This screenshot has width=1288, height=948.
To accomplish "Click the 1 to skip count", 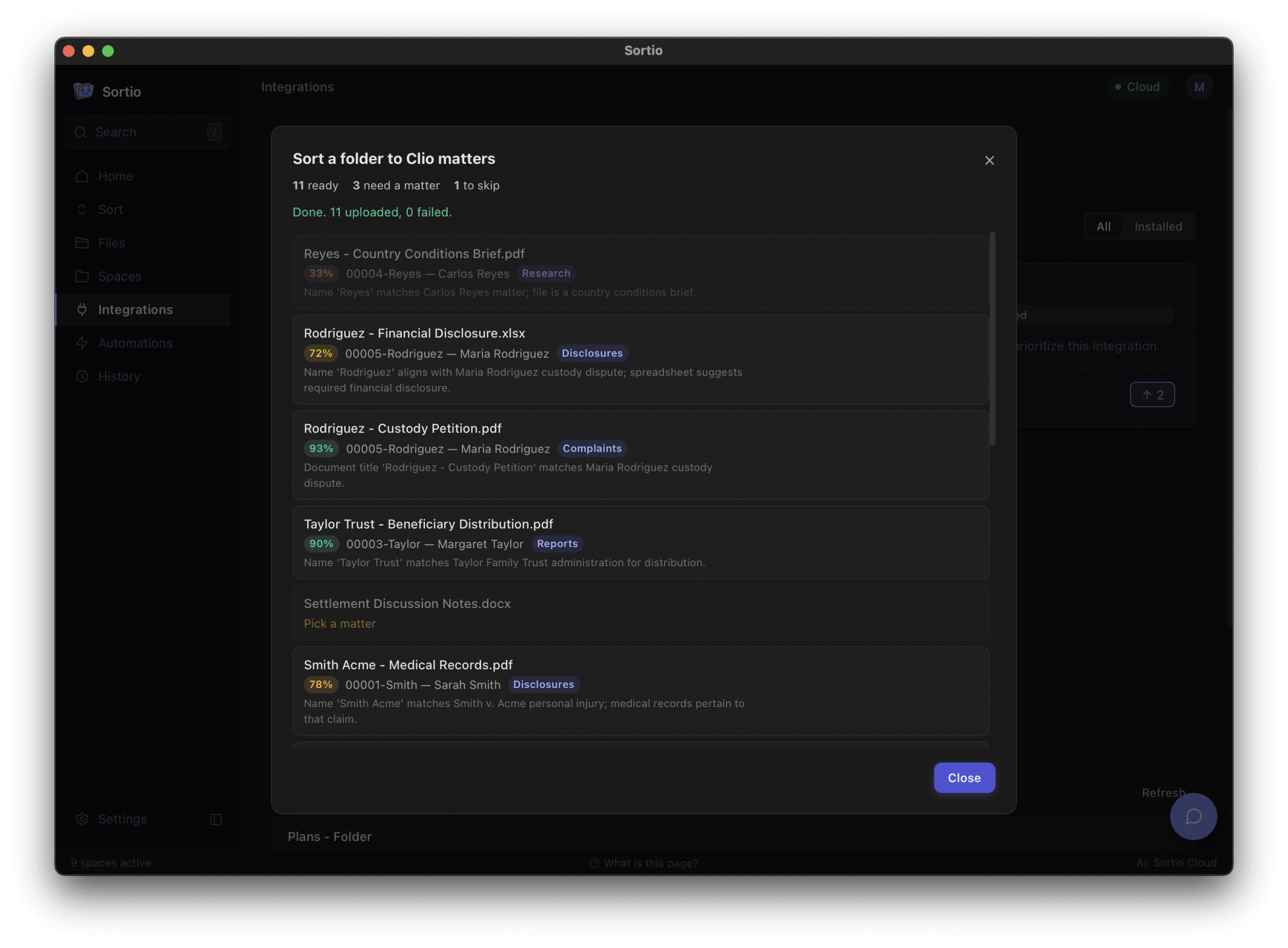I will tap(476, 186).
